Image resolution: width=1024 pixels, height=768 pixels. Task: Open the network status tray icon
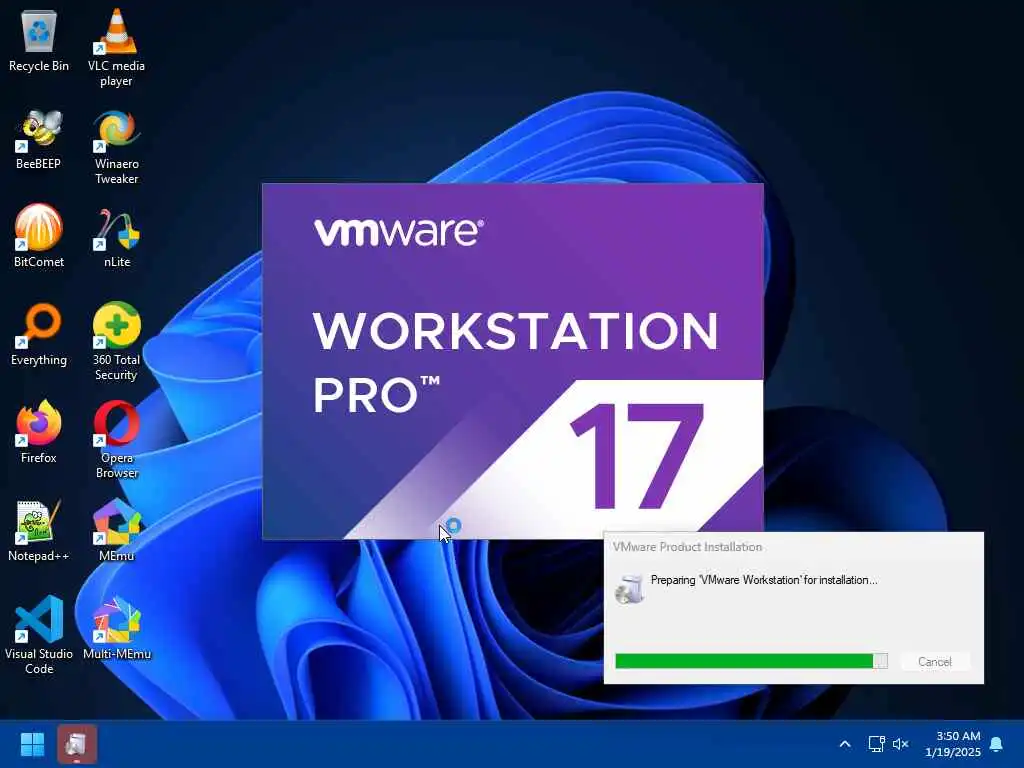click(876, 744)
